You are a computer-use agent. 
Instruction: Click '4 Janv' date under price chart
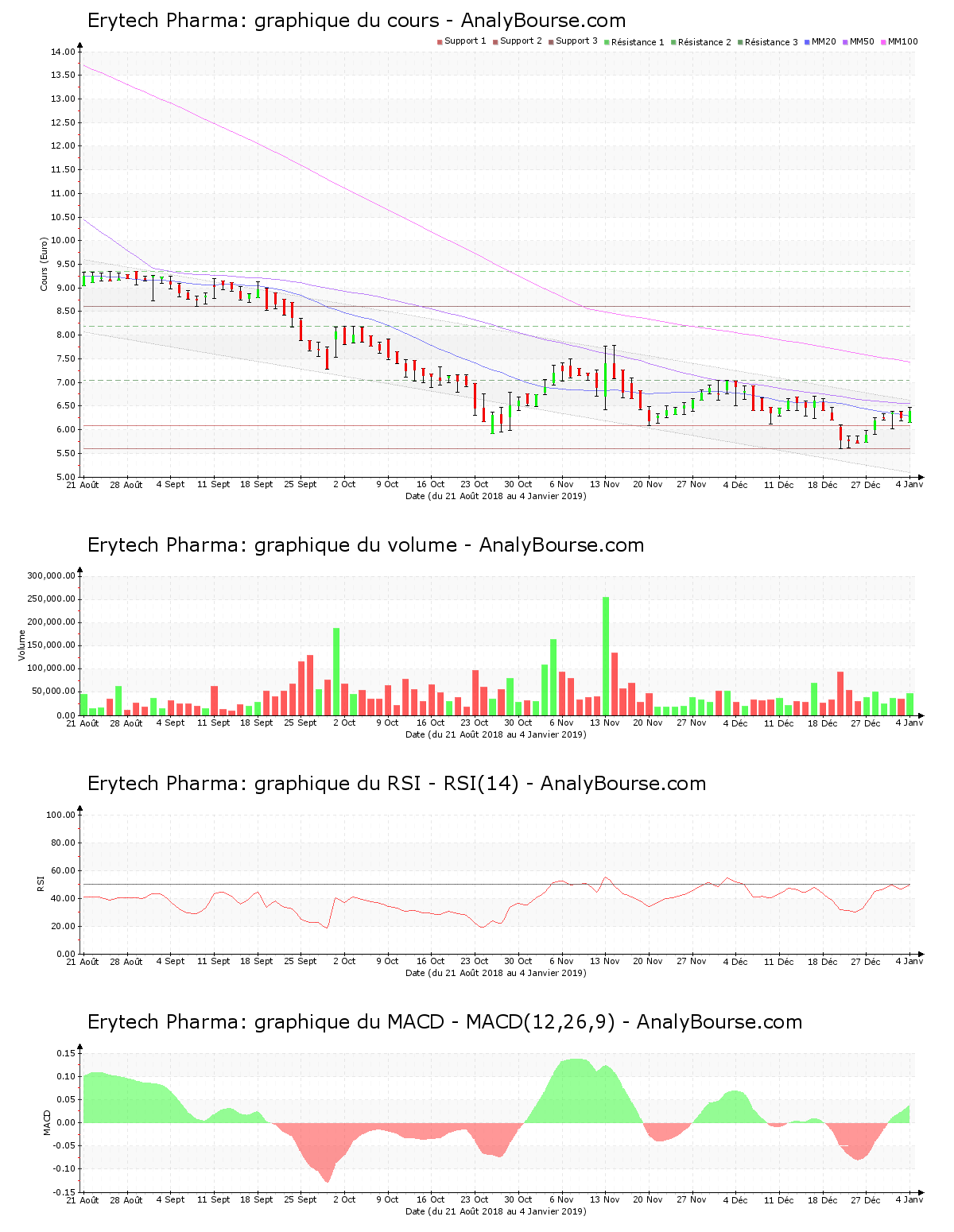pyautogui.click(x=909, y=484)
